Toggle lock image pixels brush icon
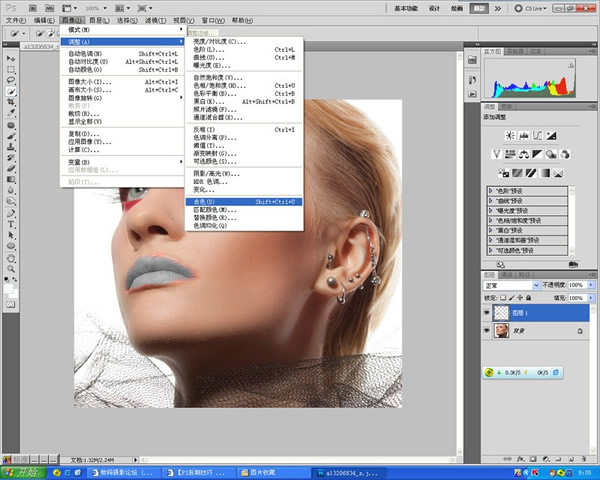 click(x=512, y=297)
